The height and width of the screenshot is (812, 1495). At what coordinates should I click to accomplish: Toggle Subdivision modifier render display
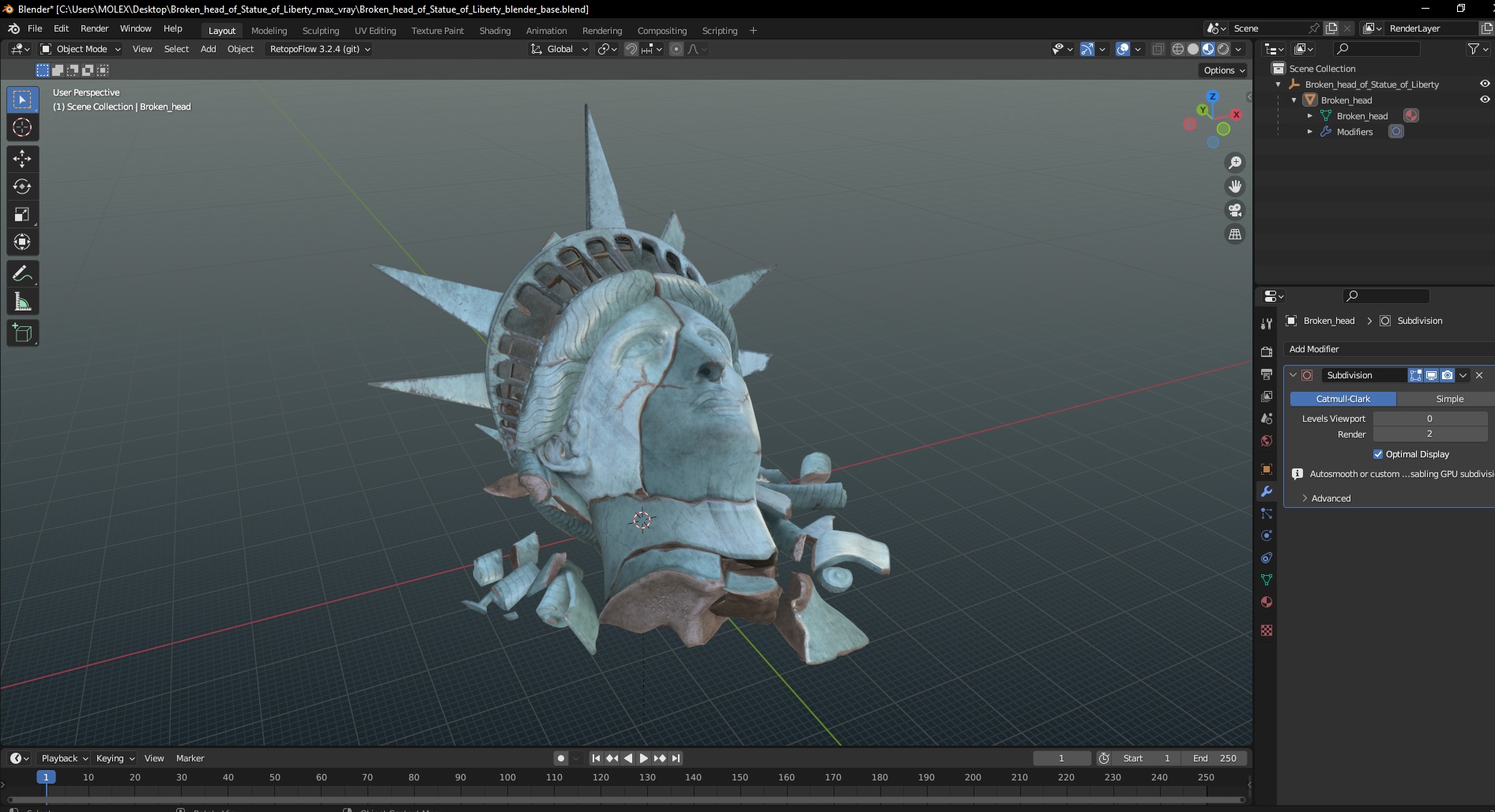1447,375
